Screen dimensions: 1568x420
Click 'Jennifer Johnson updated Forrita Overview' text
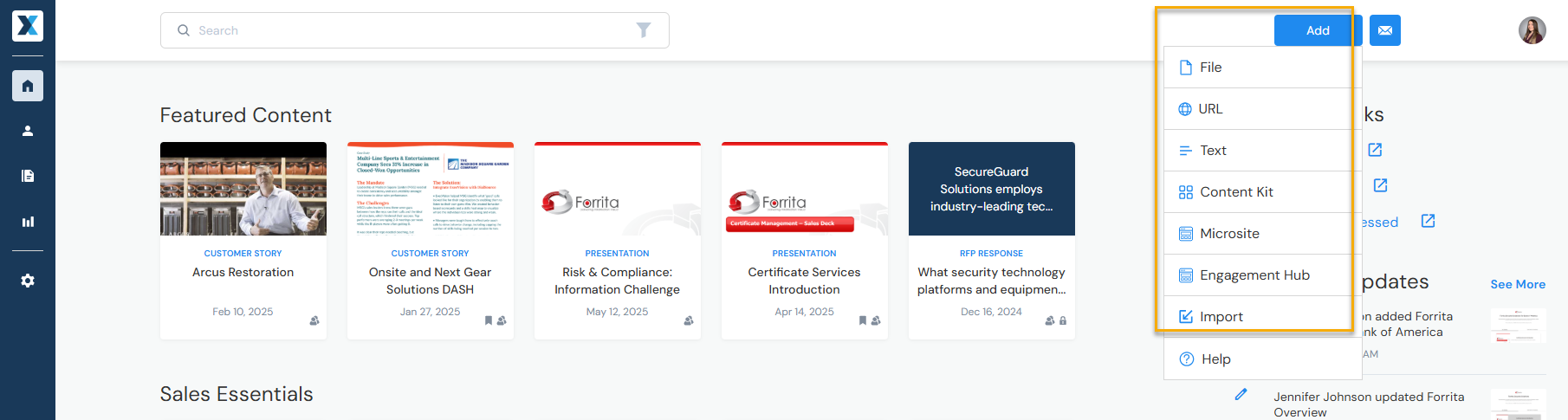pos(1369,404)
